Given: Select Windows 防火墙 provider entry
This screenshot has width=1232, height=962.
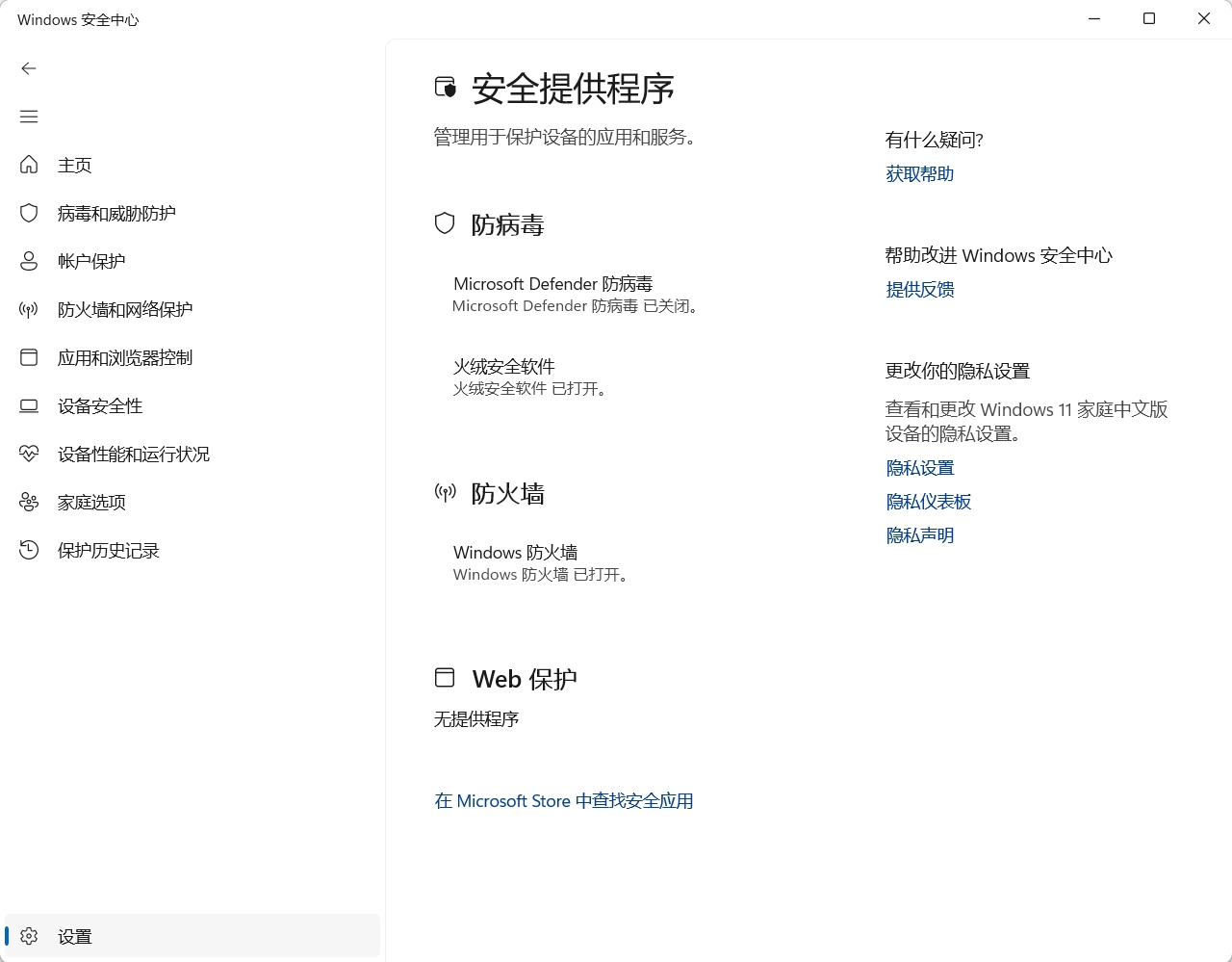Looking at the screenshot, I should click(515, 553).
